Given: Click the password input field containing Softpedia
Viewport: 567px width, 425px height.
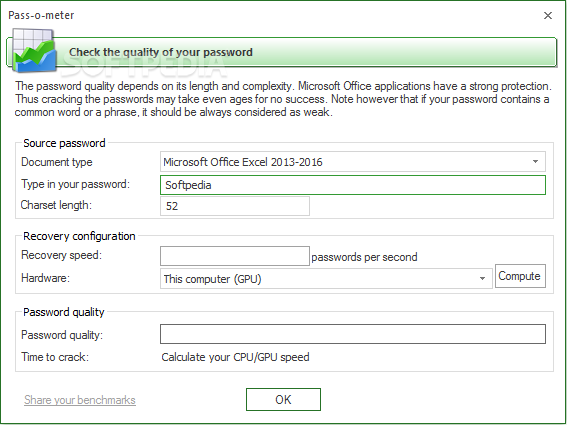Looking at the screenshot, I should coord(353,185).
